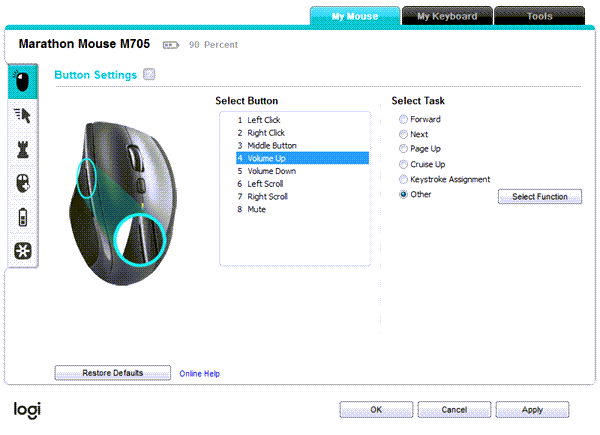Image resolution: width=600 pixels, height=435 pixels.
Task: Click the highlighted side button on mouse image
Action: click(87, 178)
